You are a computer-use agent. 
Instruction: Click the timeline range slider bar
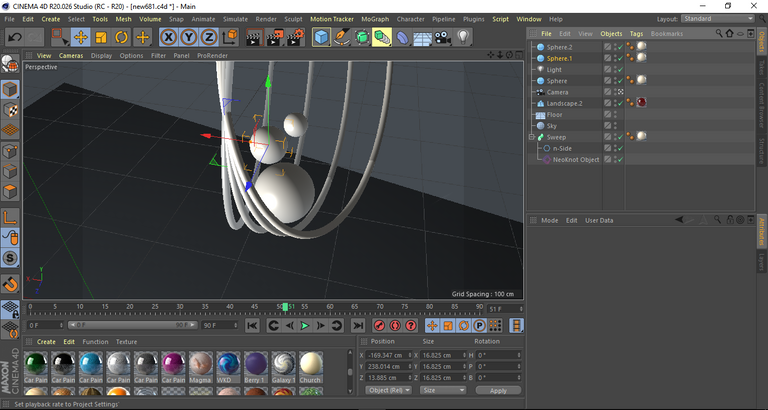[132, 325]
